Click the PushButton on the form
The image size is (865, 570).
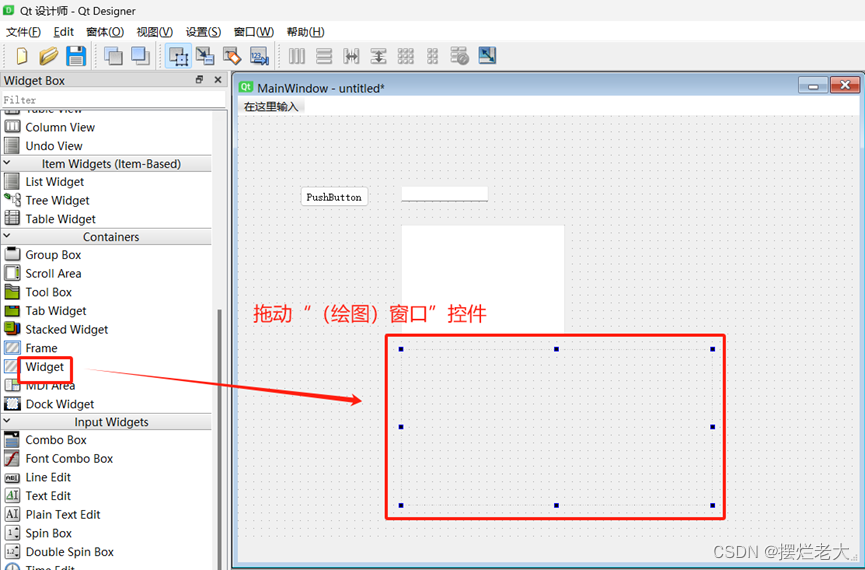click(334, 197)
